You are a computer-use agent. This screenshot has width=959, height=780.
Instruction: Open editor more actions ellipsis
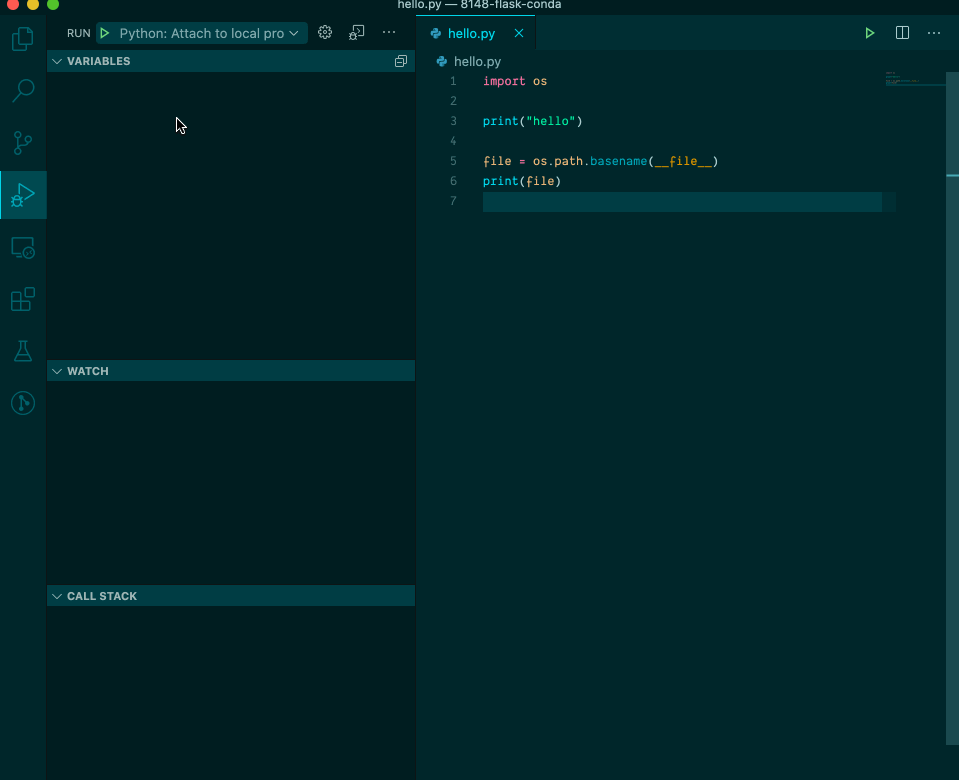coord(934,33)
